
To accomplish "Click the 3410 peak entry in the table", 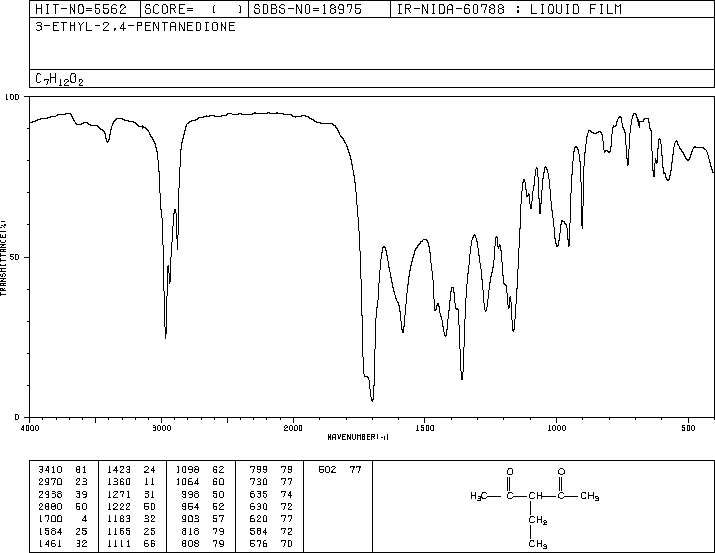I will [63, 470].
